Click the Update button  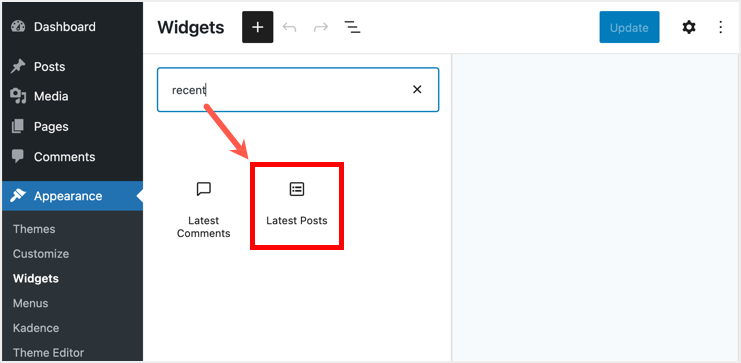[629, 27]
